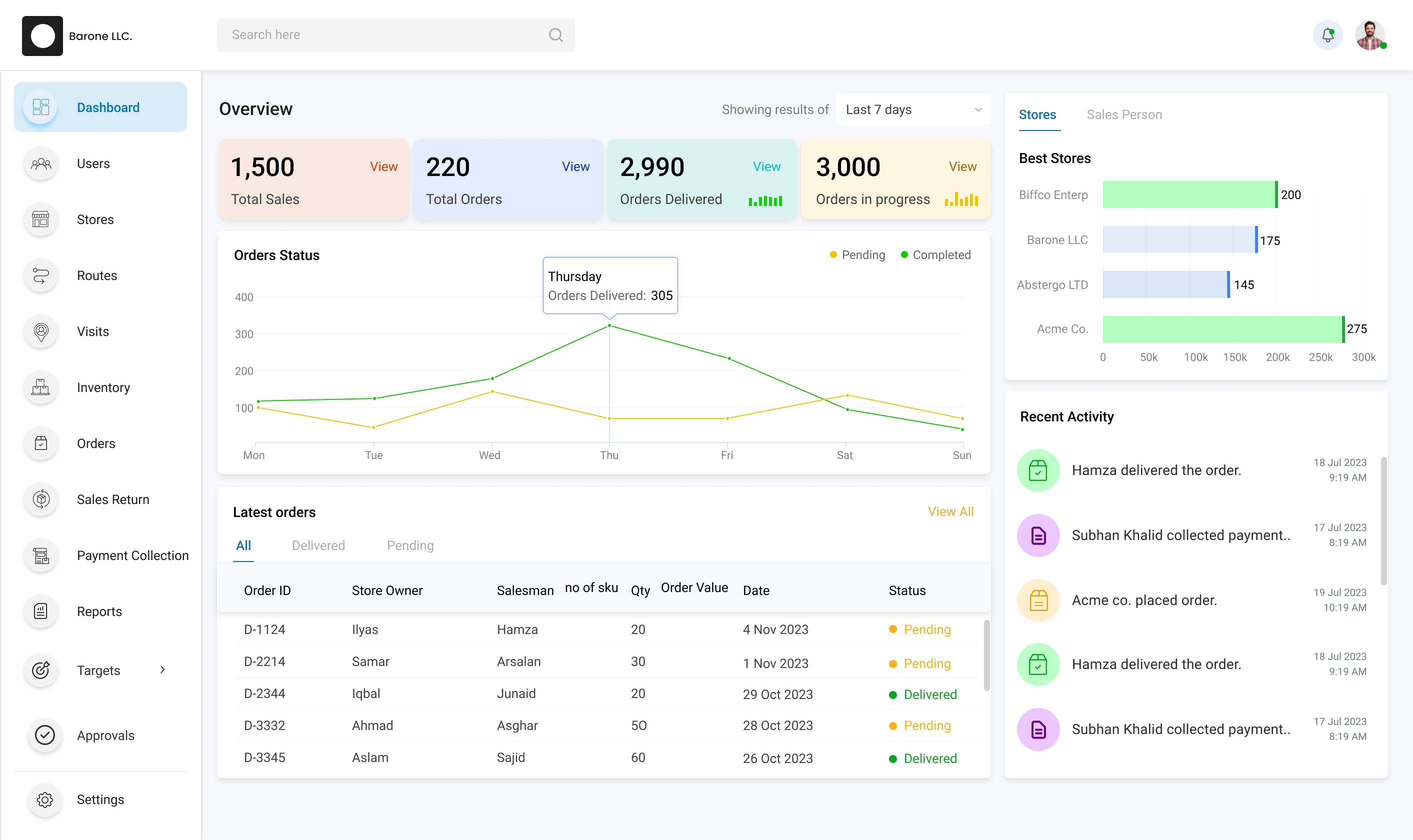The width and height of the screenshot is (1413, 840).
Task: Open the Sales Return icon
Action: (x=40, y=499)
